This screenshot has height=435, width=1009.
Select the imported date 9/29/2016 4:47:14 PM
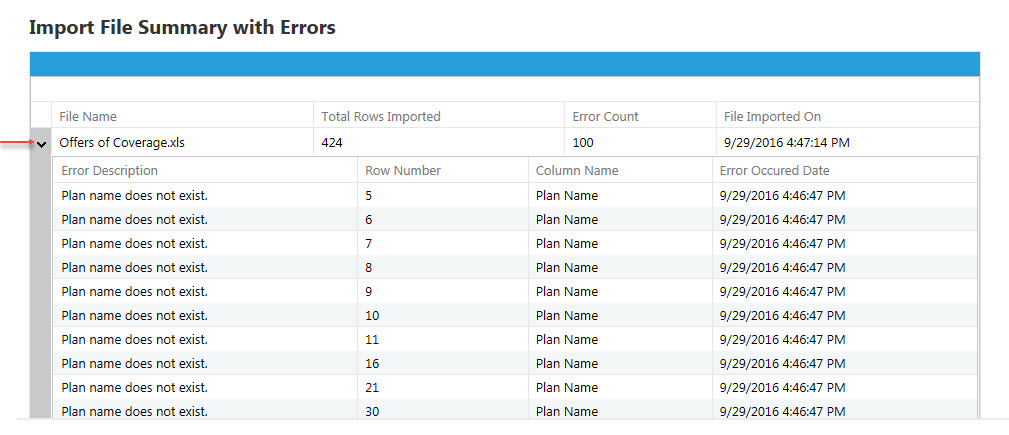pyautogui.click(x=786, y=143)
